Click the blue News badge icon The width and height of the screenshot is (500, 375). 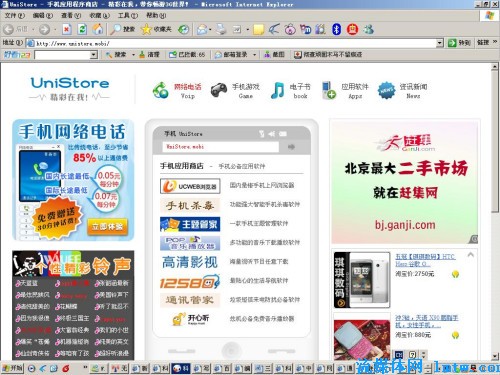click(386, 90)
